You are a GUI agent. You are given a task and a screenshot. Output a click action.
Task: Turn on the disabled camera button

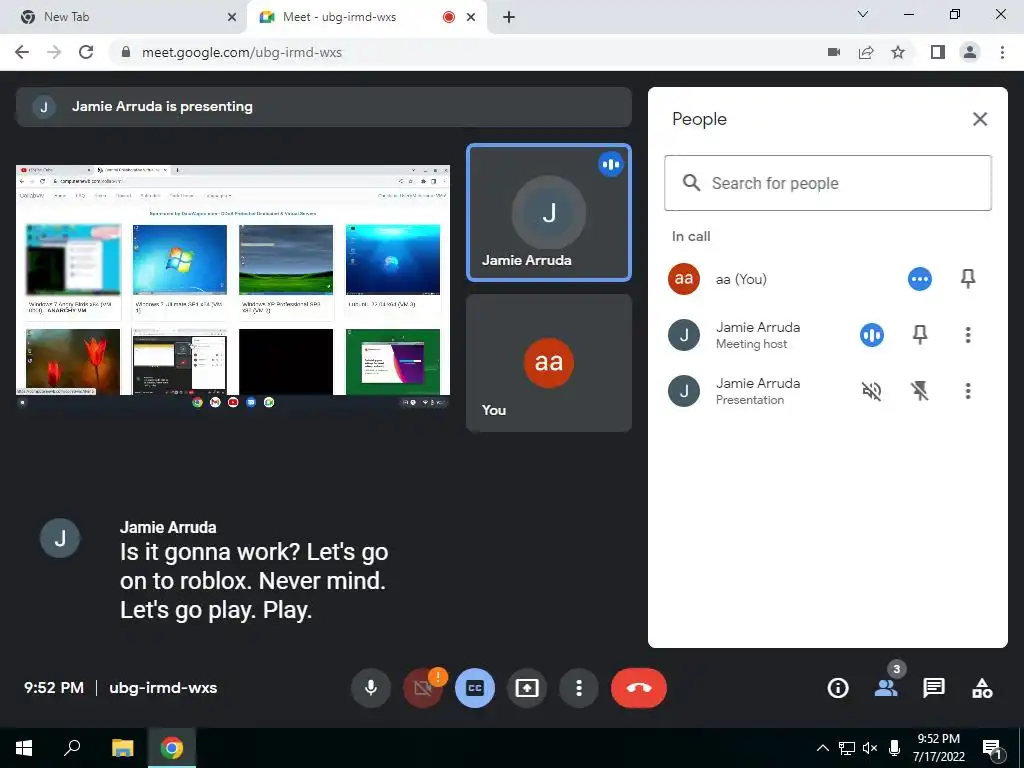423,688
